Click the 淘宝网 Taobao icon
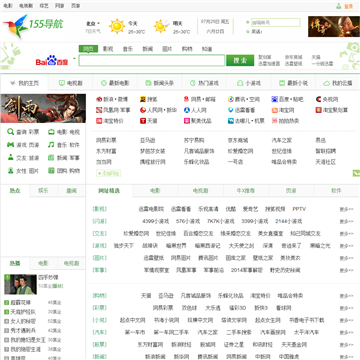 tap(274, 110)
